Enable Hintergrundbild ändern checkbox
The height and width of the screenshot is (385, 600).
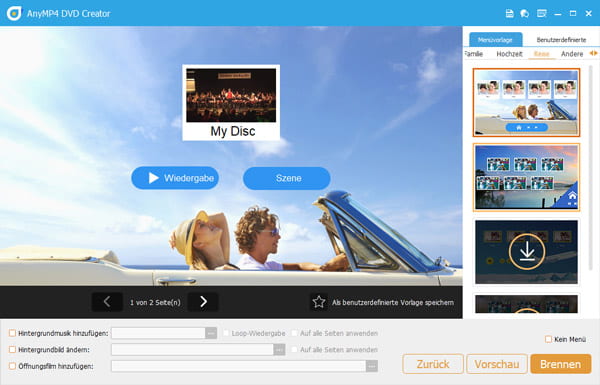click(12, 349)
